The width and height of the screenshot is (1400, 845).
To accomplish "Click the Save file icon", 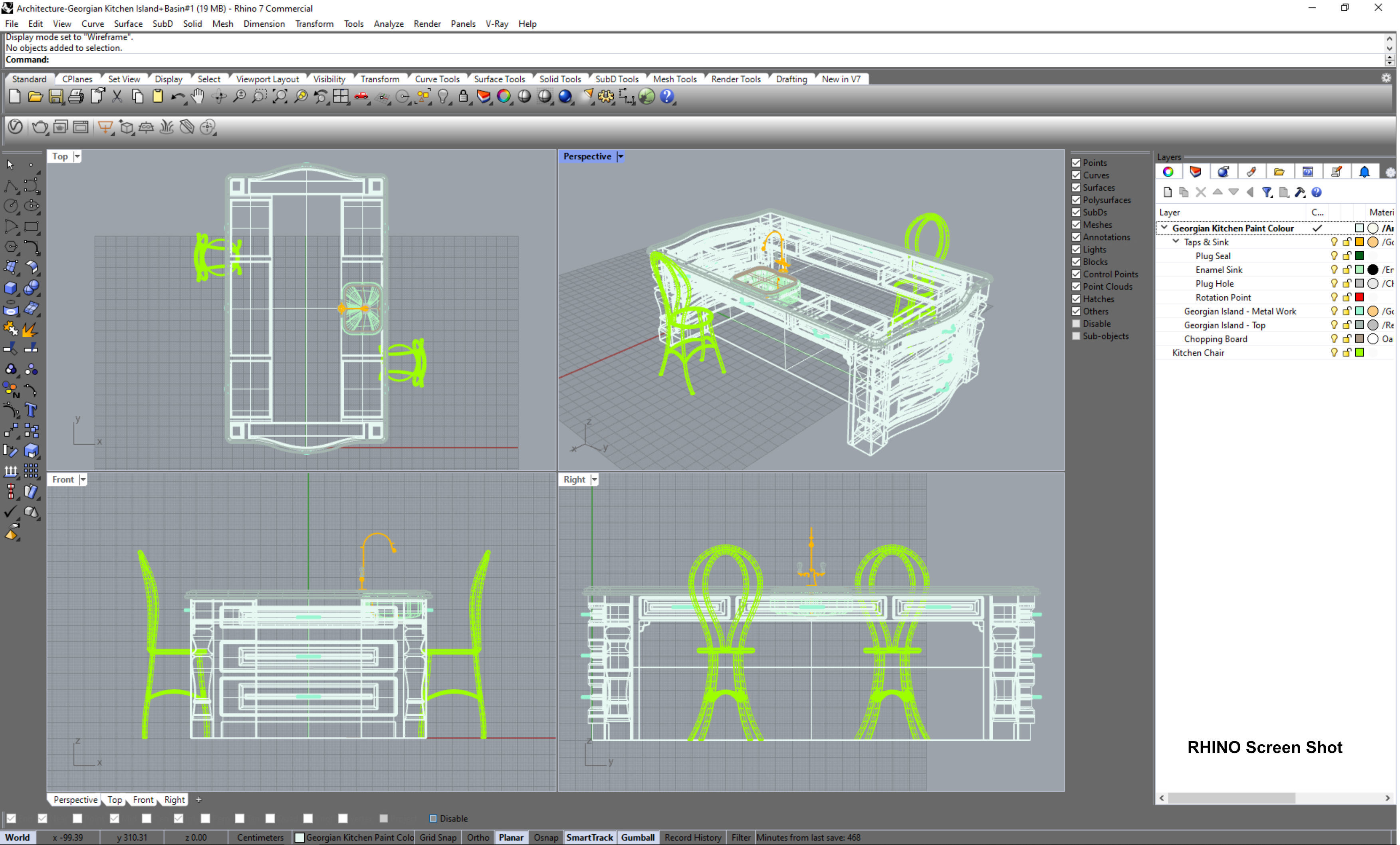I will click(x=55, y=97).
